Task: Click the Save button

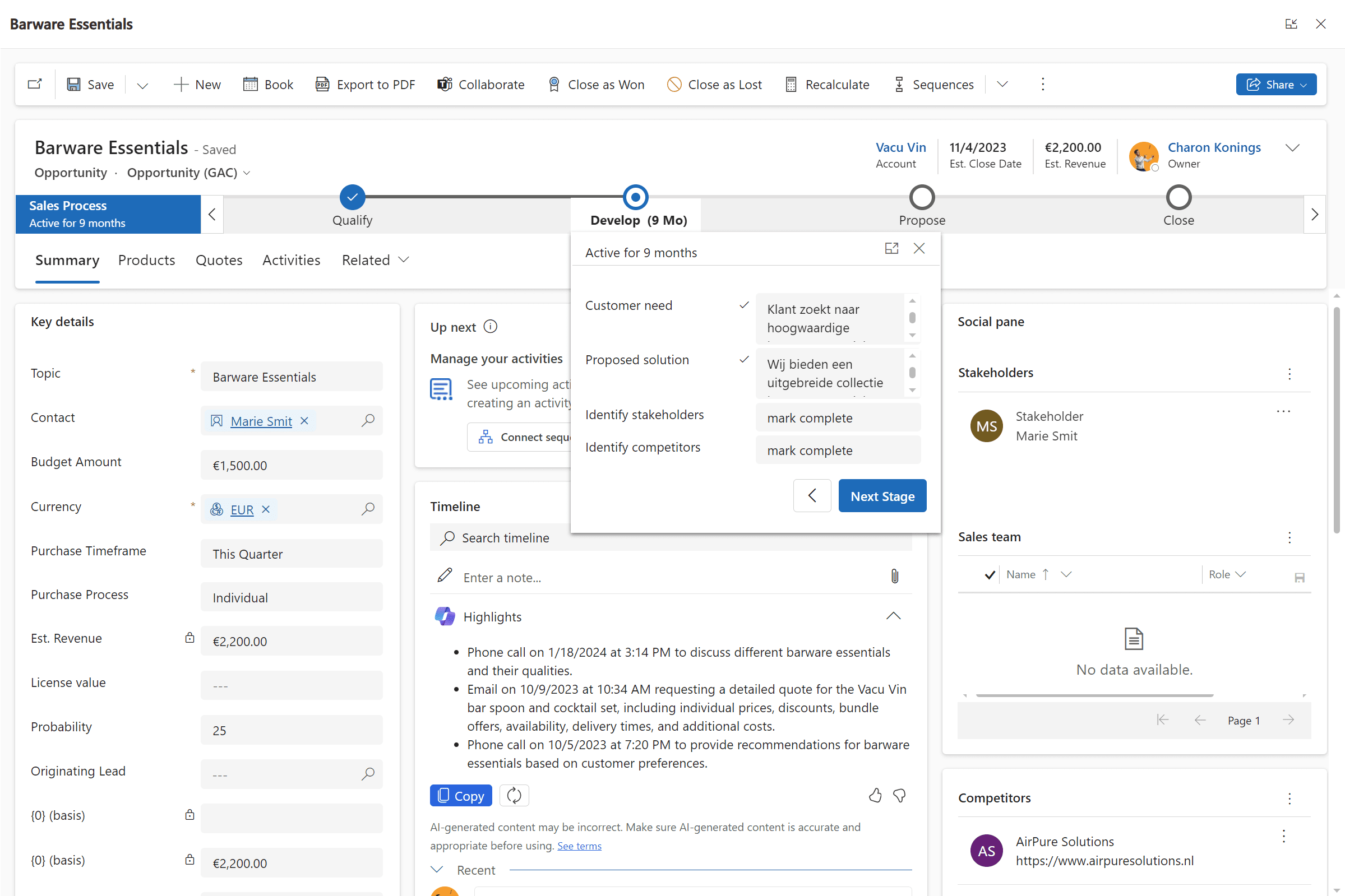Action: pos(90,85)
